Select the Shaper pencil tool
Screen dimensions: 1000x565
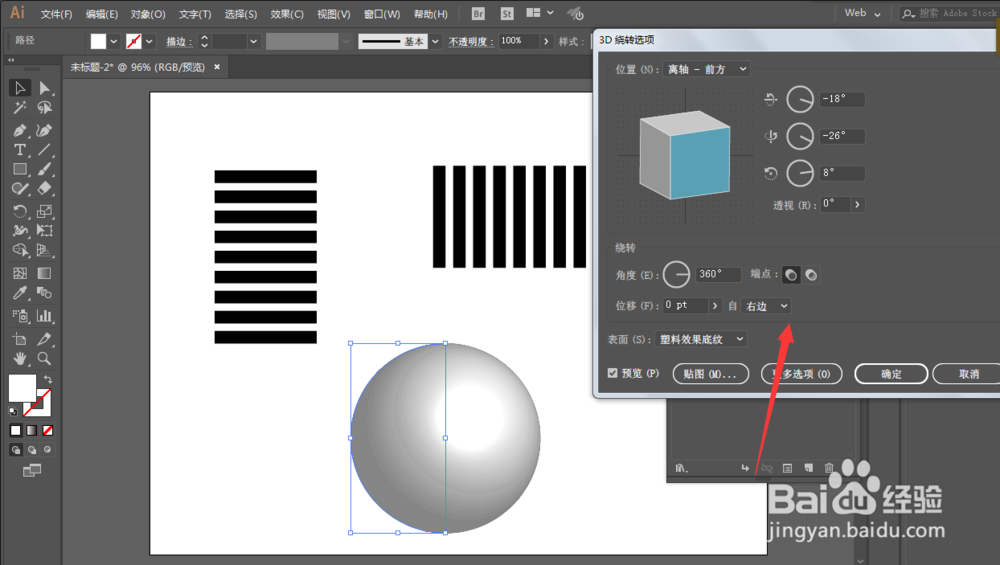(x=20, y=189)
